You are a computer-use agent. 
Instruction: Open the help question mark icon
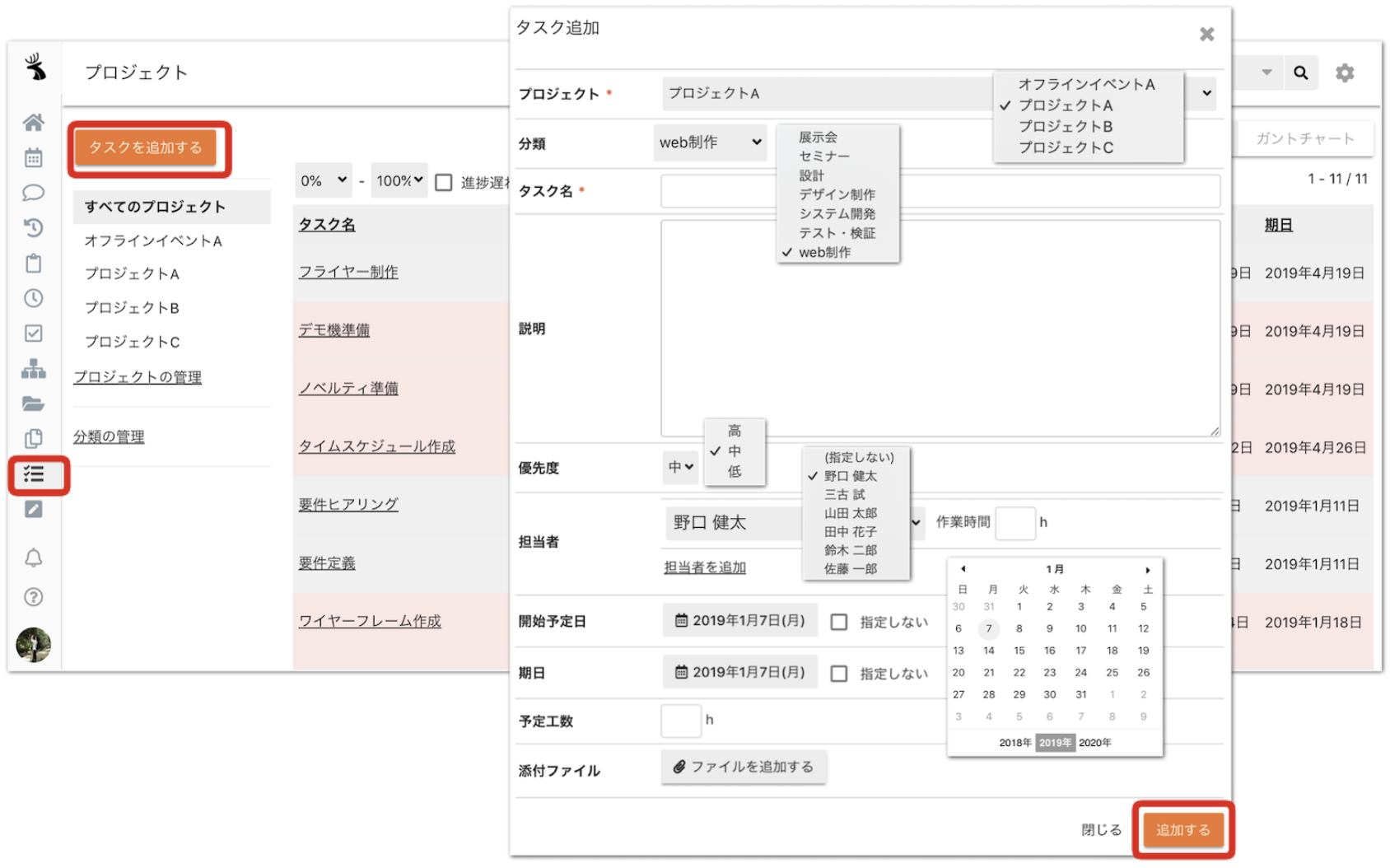point(33,597)
